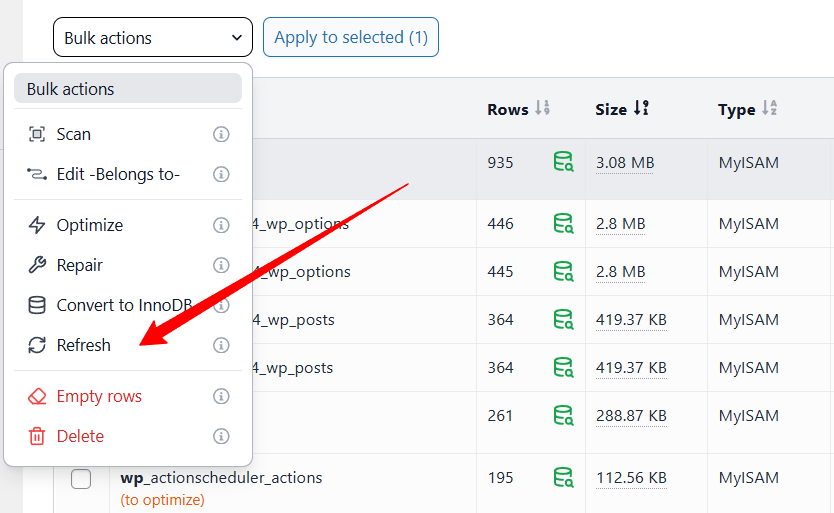This screenshot has width=834, height=513.
Task: Open info icon next to Delete
Action: coord(221,436)
